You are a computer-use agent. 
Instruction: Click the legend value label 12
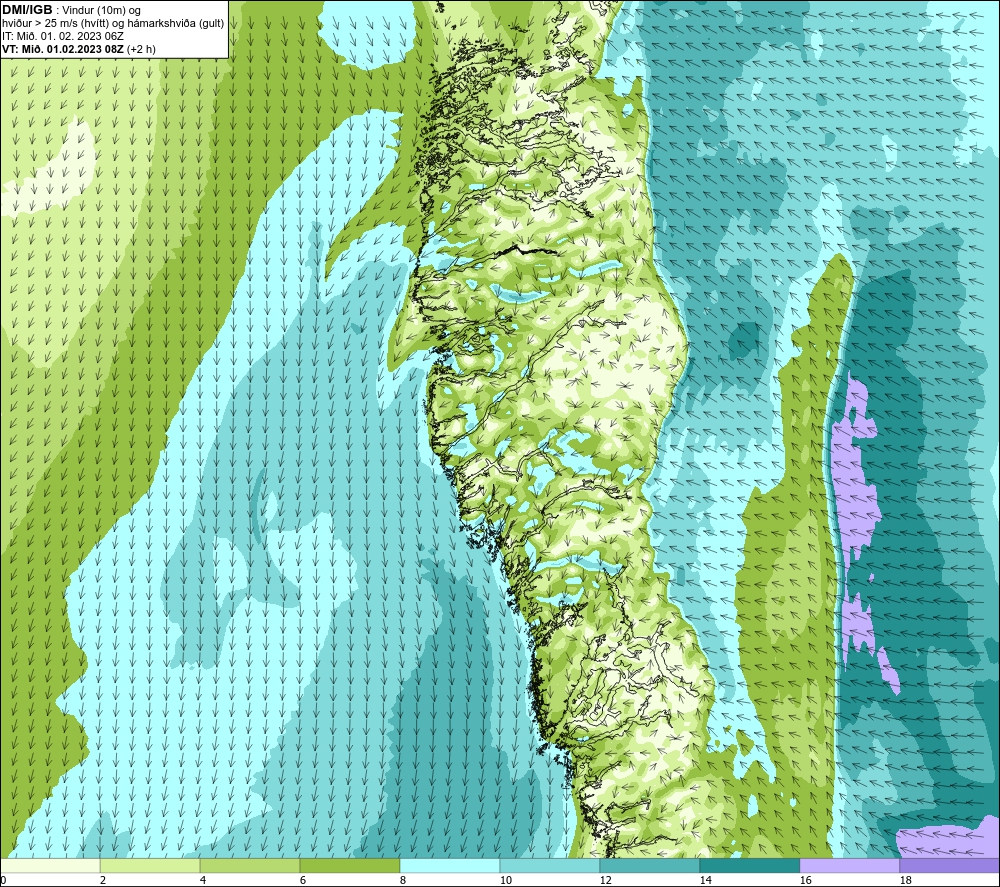point(605,880)
